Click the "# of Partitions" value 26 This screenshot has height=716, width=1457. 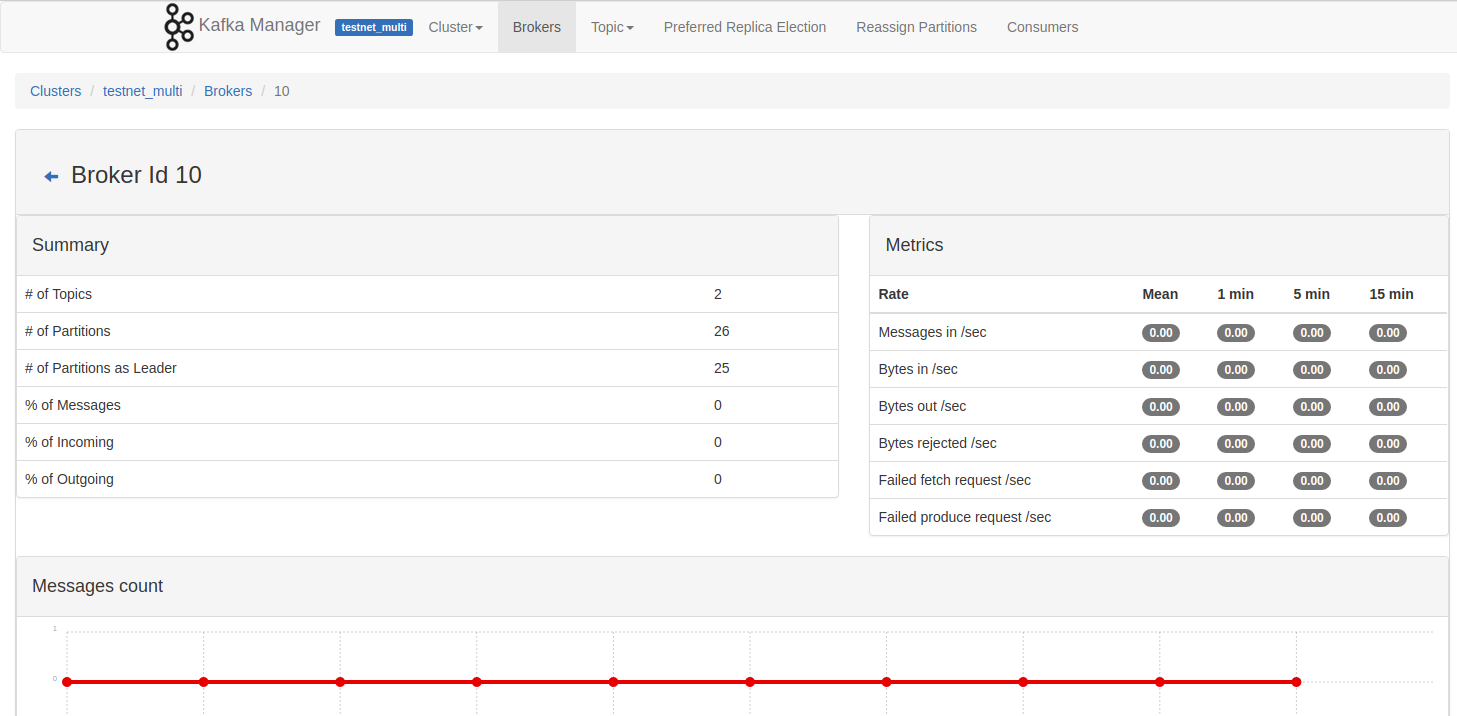[x=722, y=331]
